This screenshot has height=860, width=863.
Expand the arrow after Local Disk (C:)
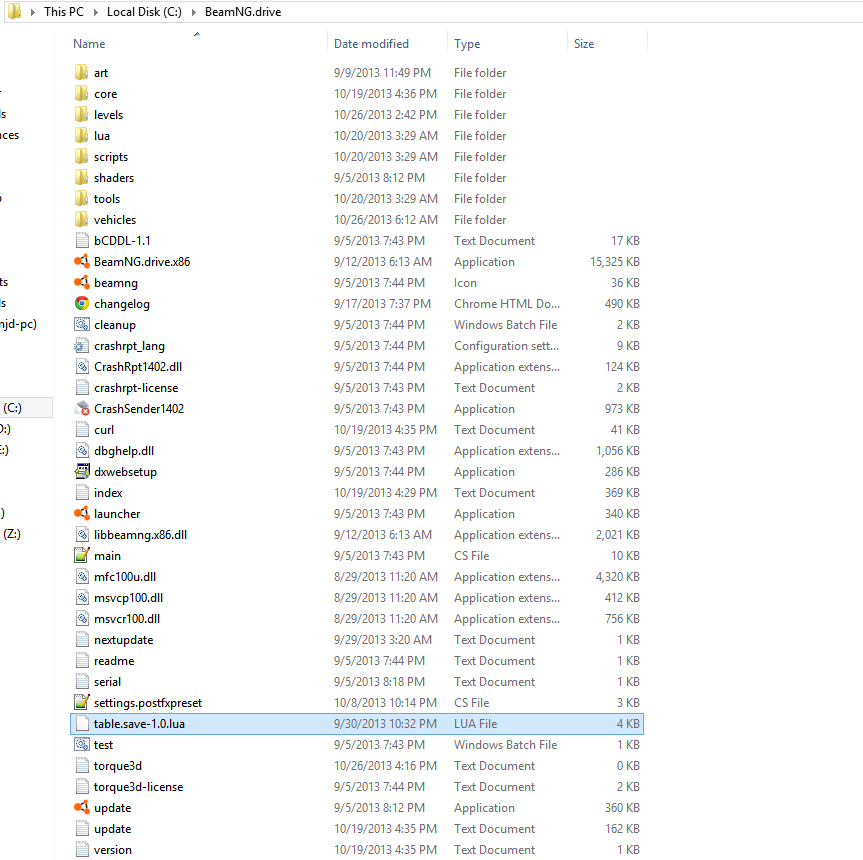[x=194, y=12]
